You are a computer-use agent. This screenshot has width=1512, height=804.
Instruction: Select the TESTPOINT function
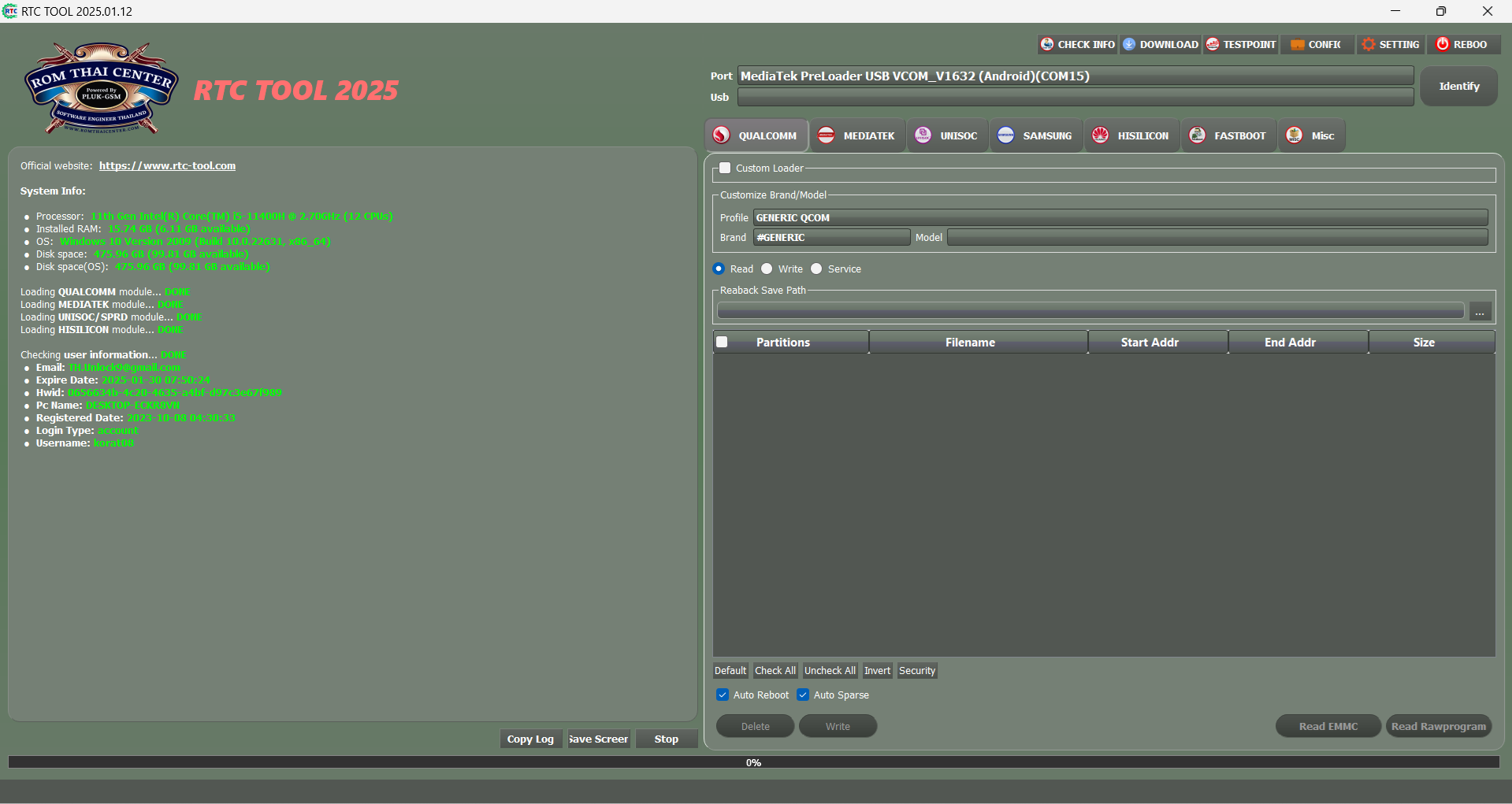tap(1213, 45)
